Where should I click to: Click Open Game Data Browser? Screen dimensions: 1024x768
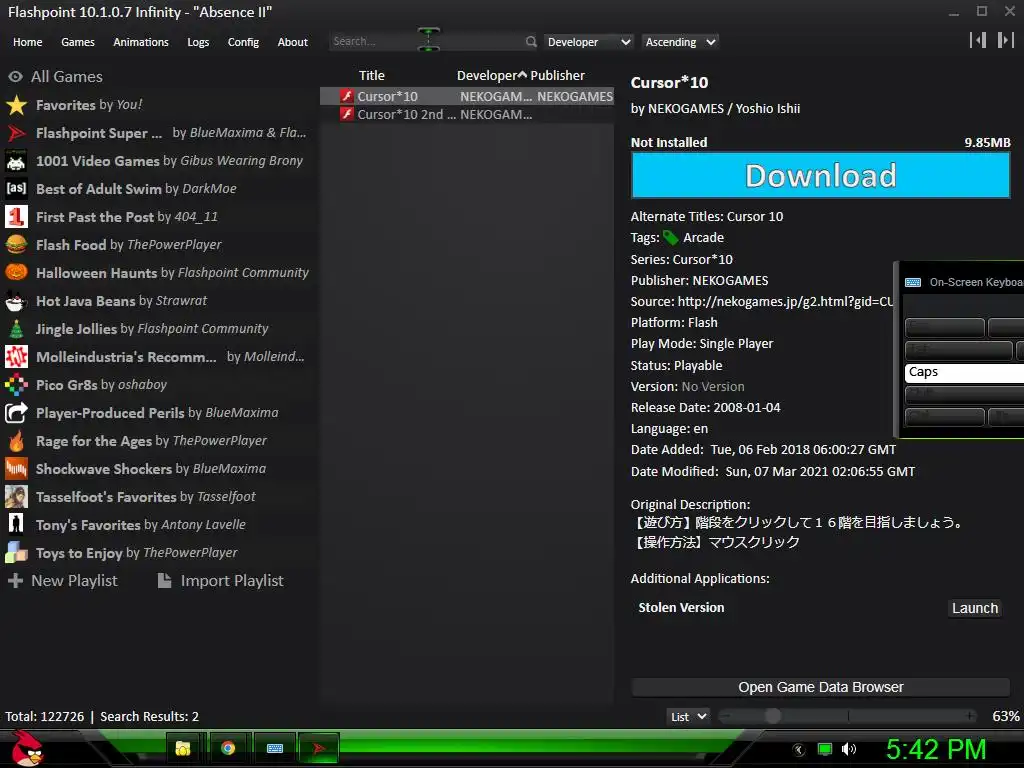(x=820, y=687)
